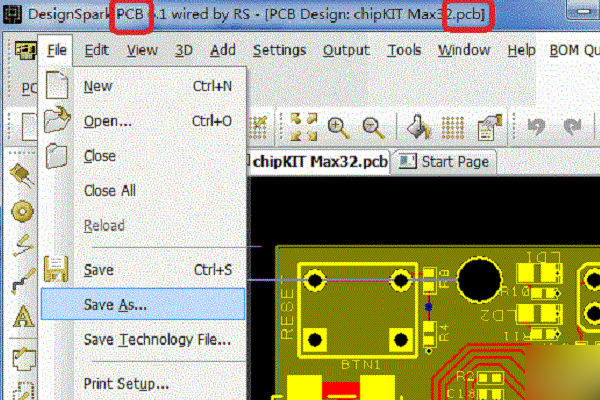This screenshot has width=600, height=400.
Task: Click the Zoom Out magnifier icon
Action: pyautogui.click(x=373, y=127)
